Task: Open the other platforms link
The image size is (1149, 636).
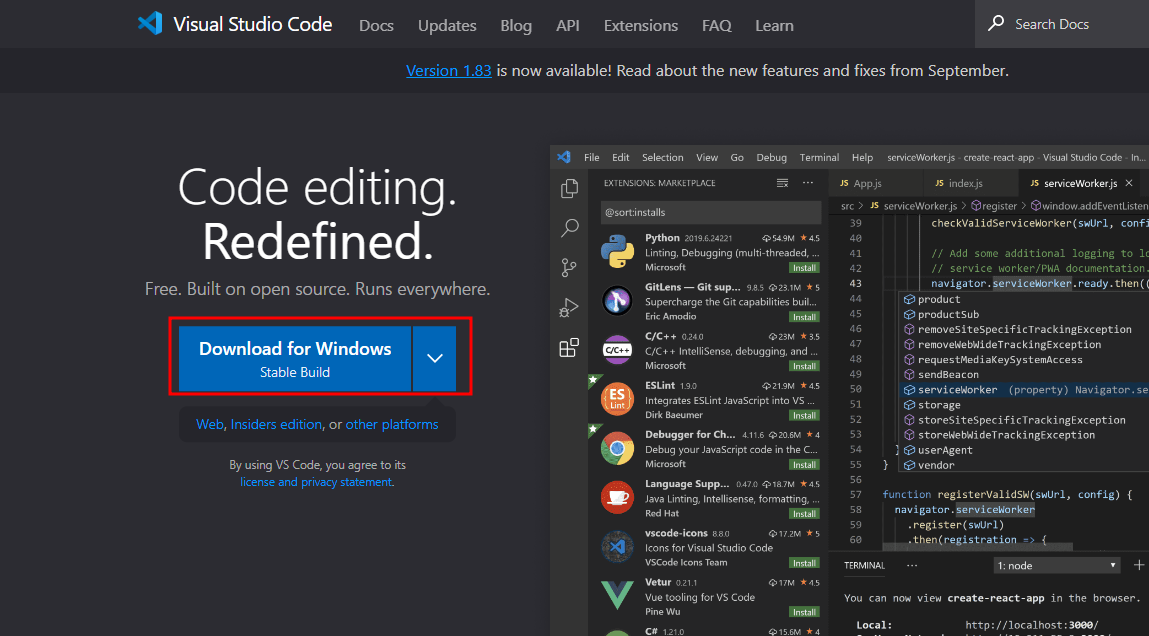Action: coord(392,424)
